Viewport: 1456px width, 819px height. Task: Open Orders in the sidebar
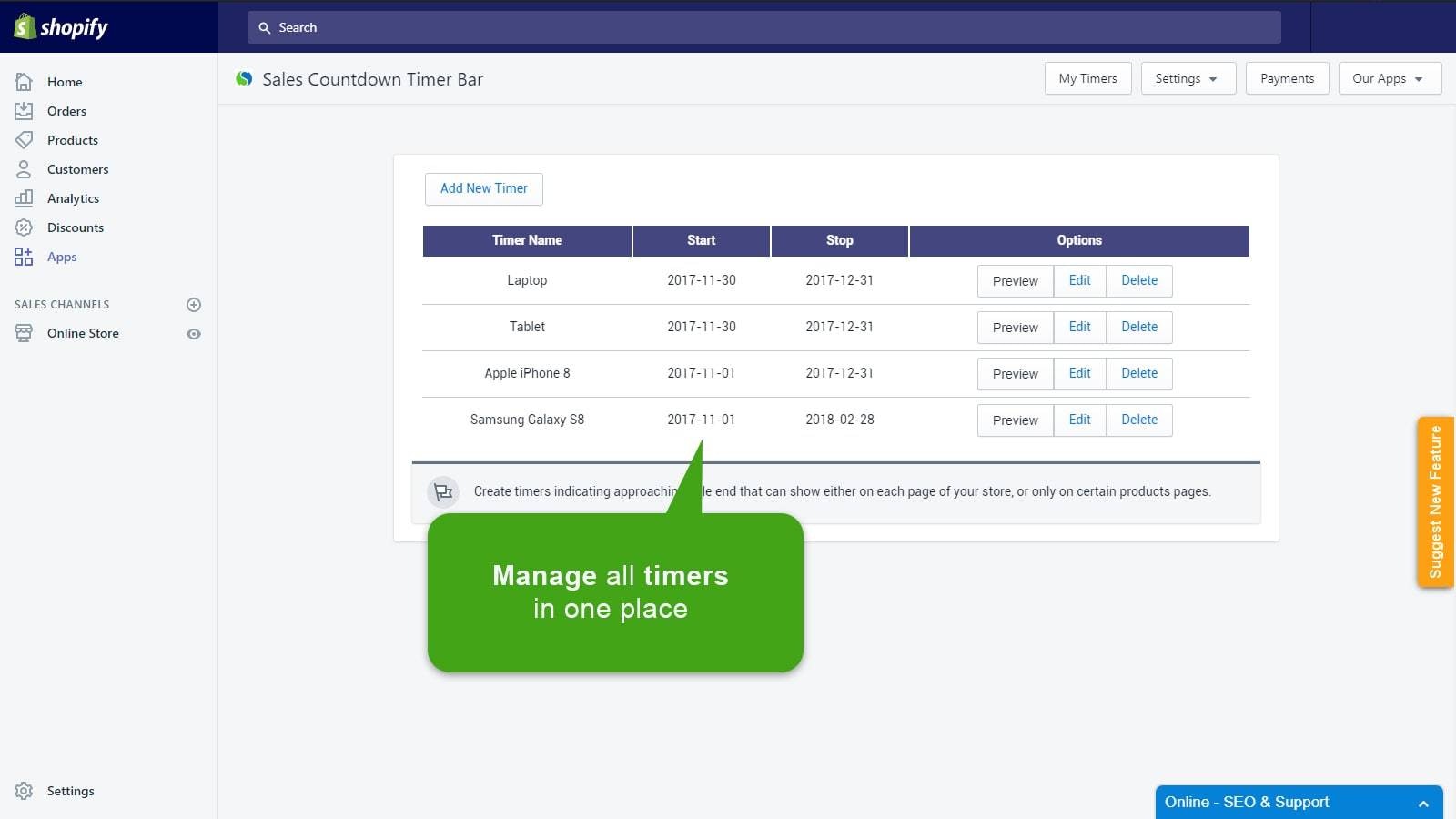tap(66, 111)
